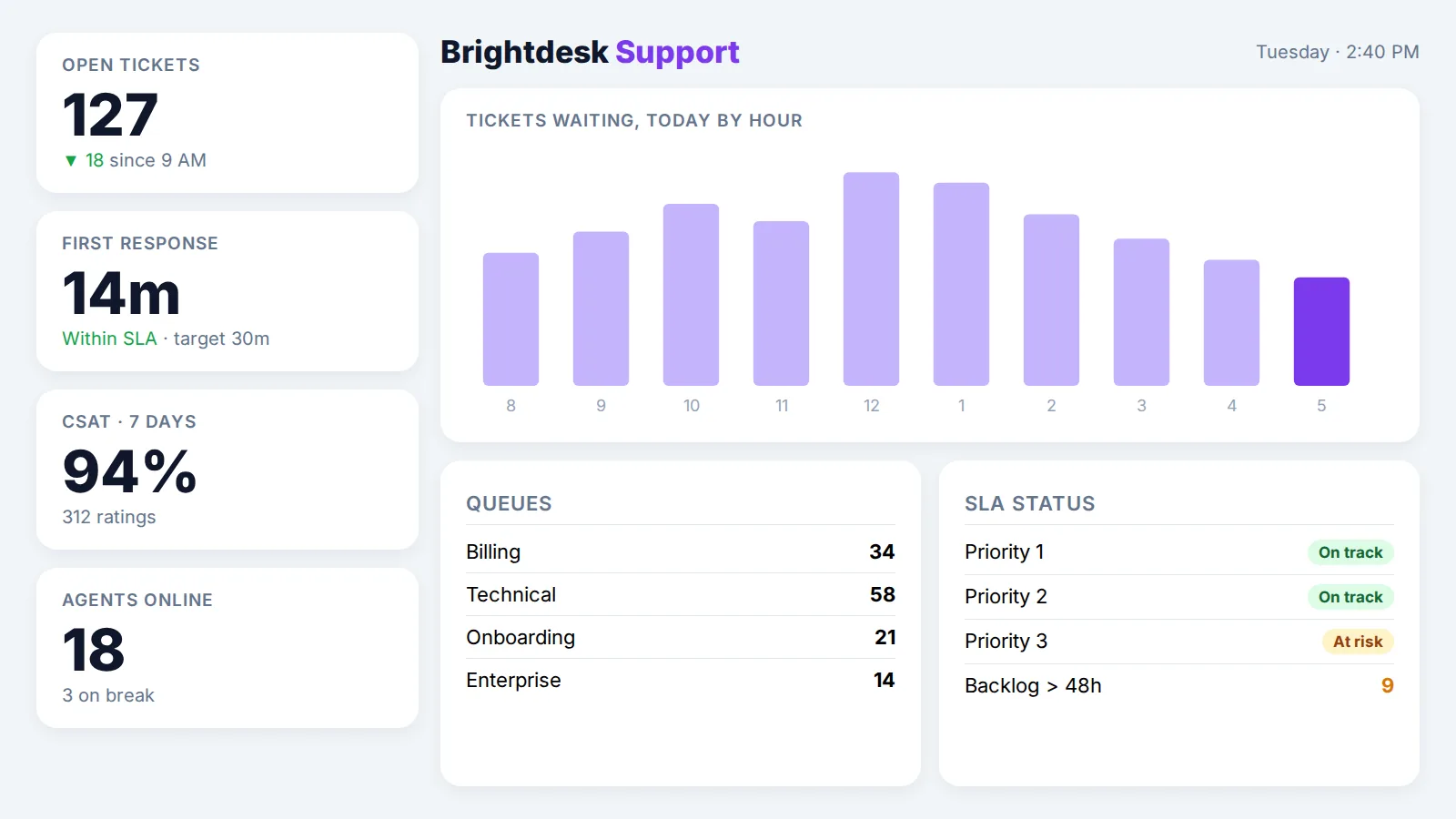Click the Within SLA status text

[x=109, y=339]
